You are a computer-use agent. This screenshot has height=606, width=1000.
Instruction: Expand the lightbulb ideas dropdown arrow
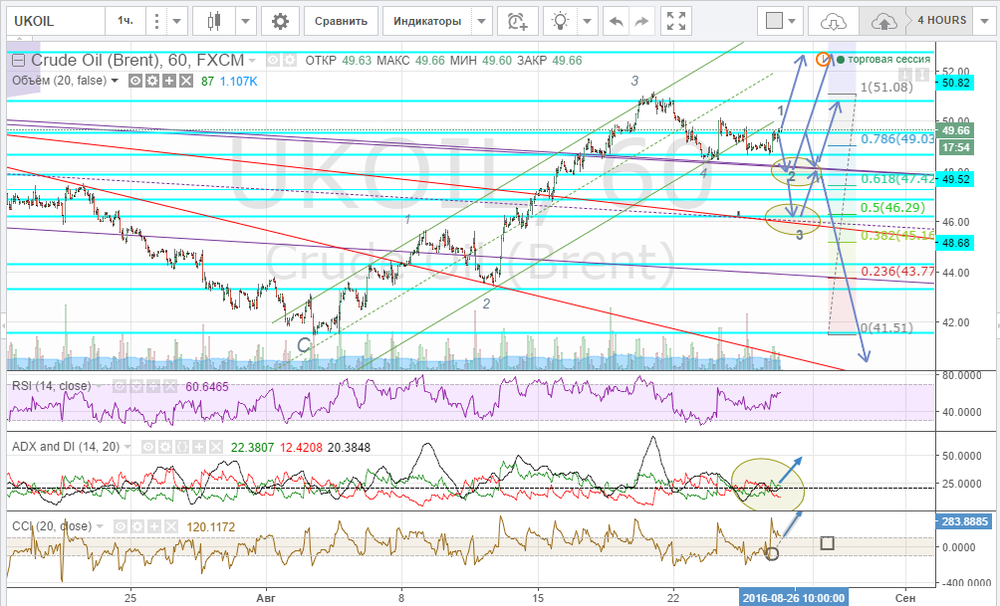click(587, 21)
